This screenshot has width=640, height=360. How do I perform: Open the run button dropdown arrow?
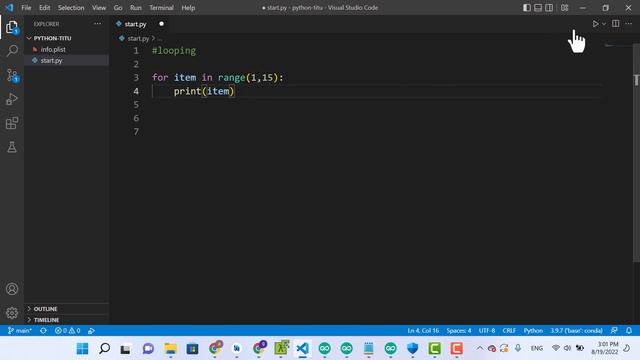pos(604,24)
